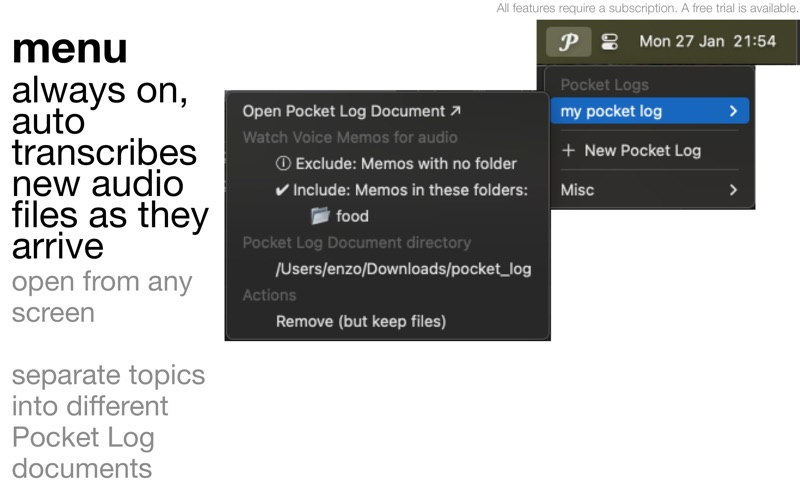Expand the chevron next to 'my pocket log'
This screenshot has width=800, height=500.
tap(733, 111)
